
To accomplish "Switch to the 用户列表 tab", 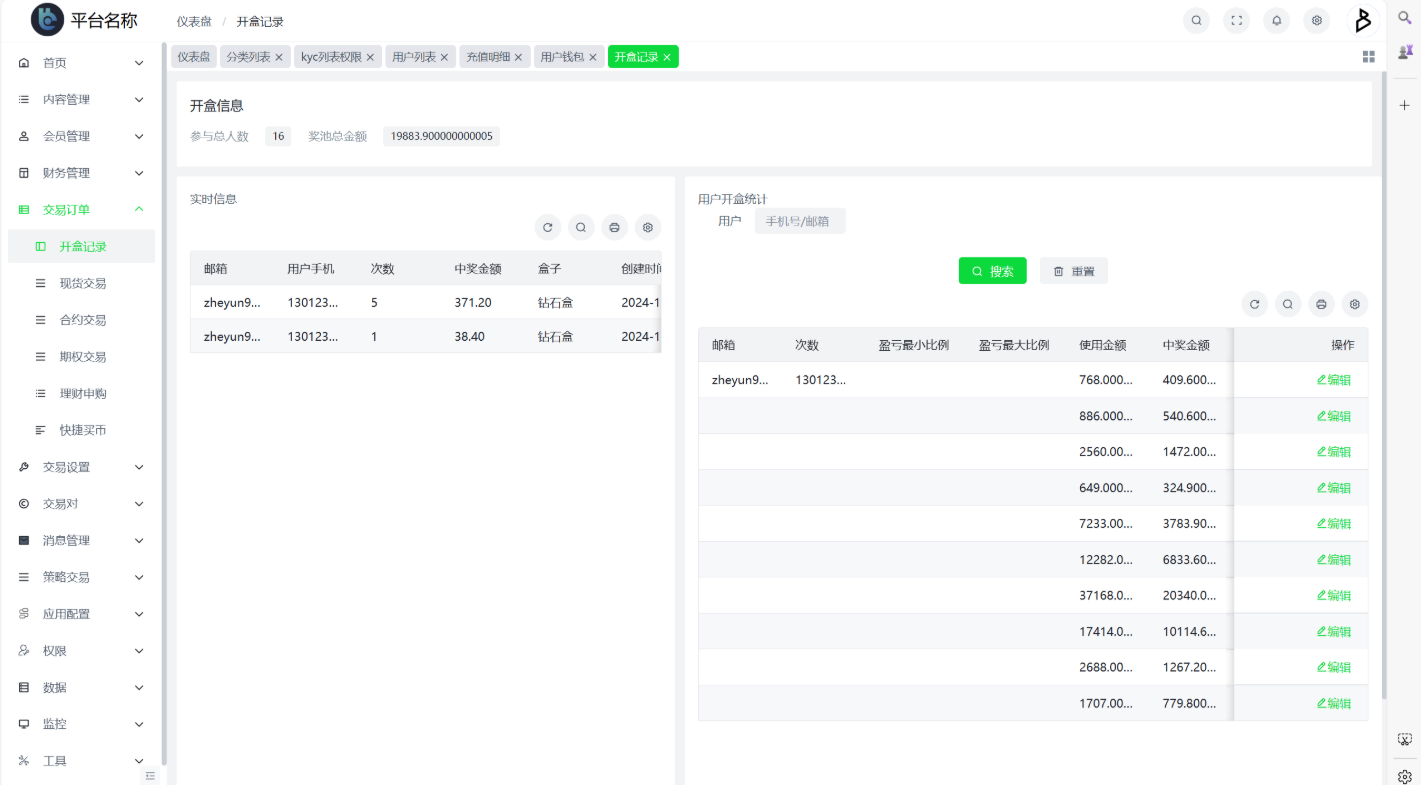I will (x=414, y=57).
